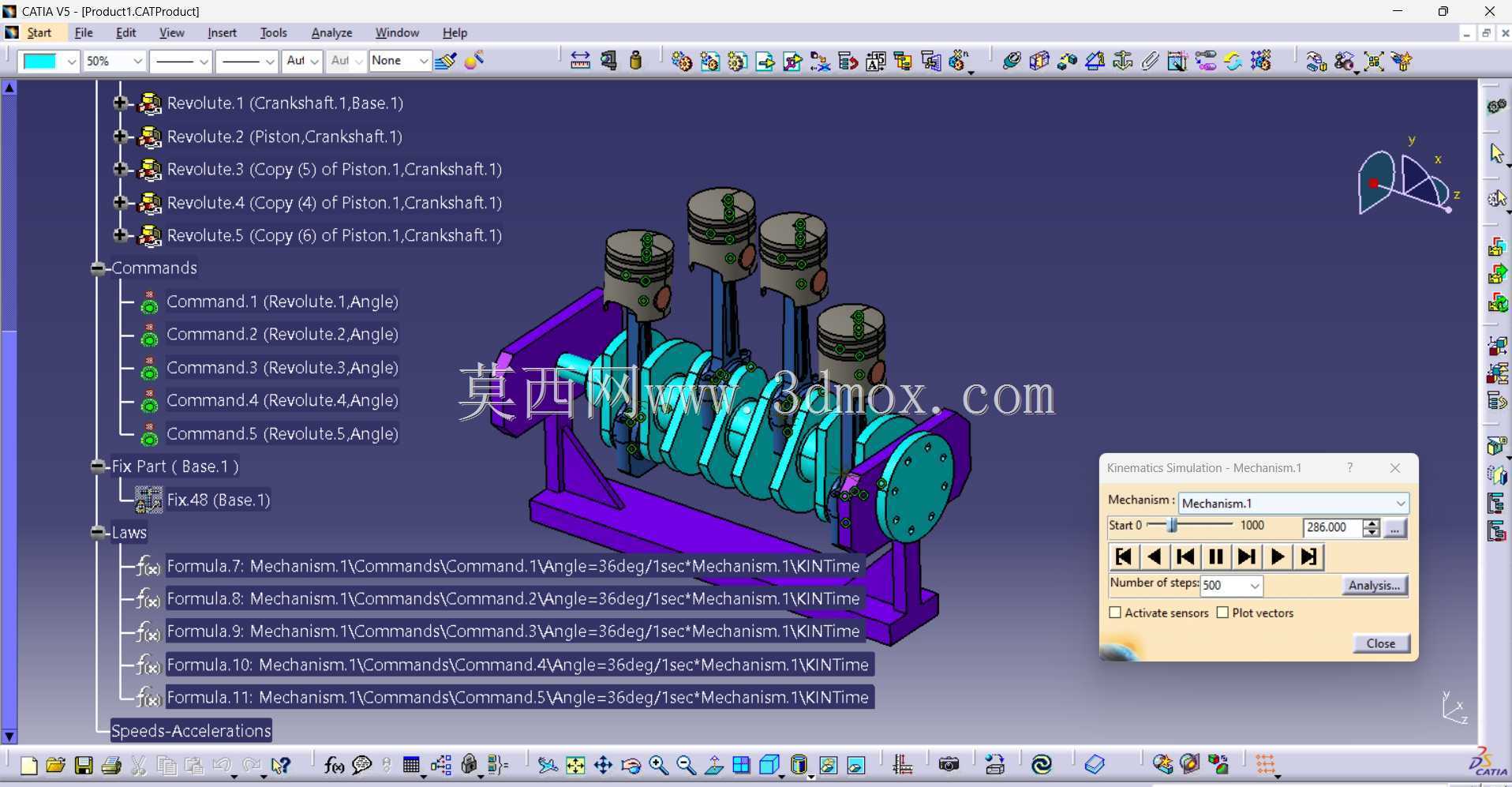Click the 286.000 time value field

click(x=1332, y=527)
